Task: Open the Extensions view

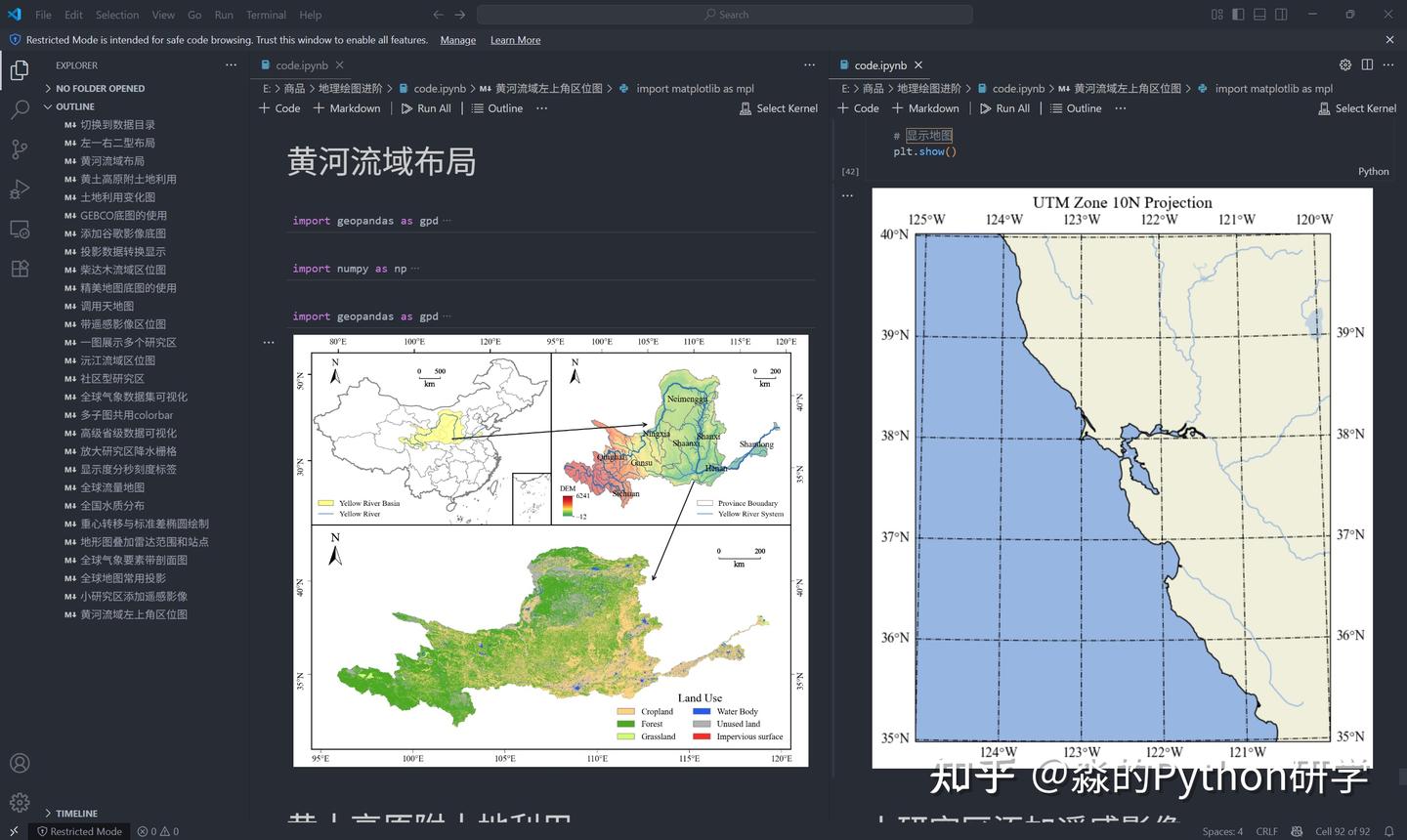Action: 20,269
